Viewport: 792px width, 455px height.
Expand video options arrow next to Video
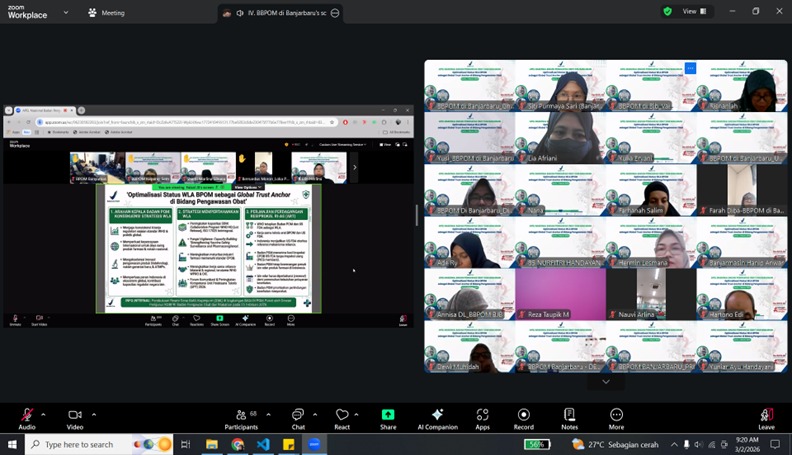pos(94,414)
